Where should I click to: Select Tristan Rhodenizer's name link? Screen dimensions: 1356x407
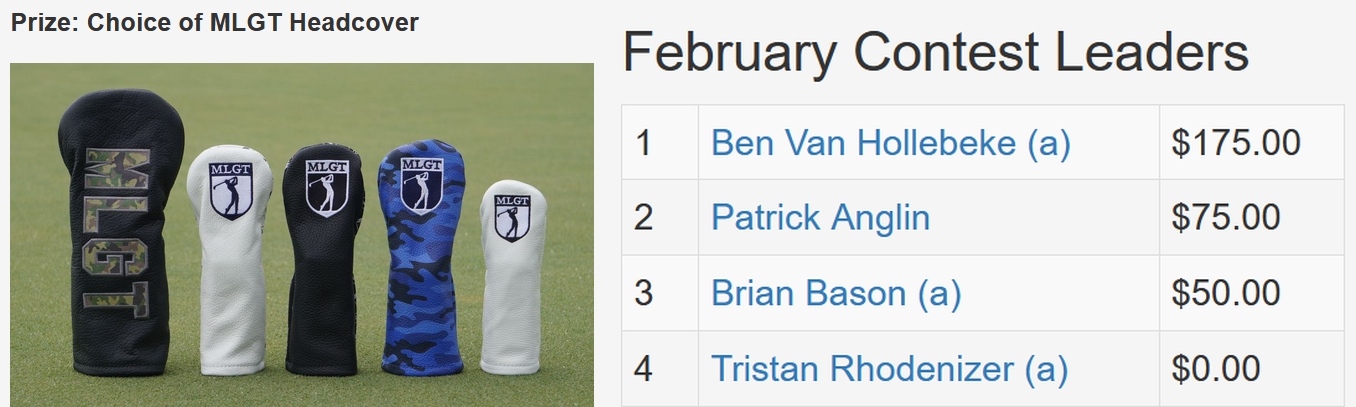click(x=889, y=369)
